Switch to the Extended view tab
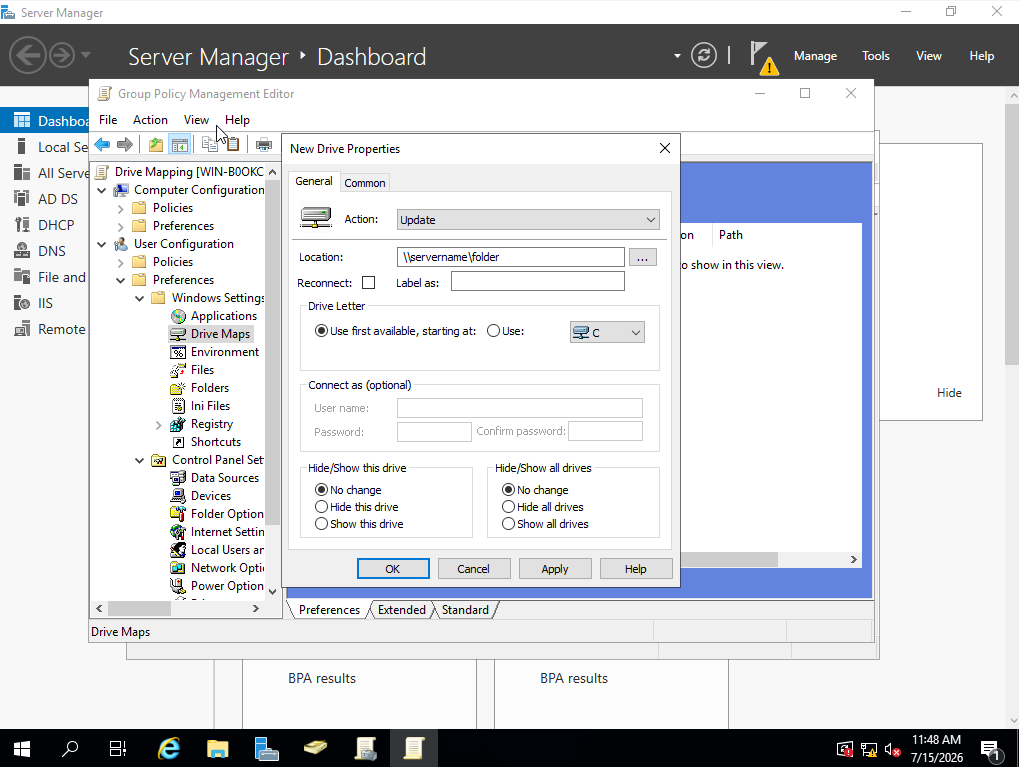Viewport: 1019px width, 767px height. click(402, 610)
